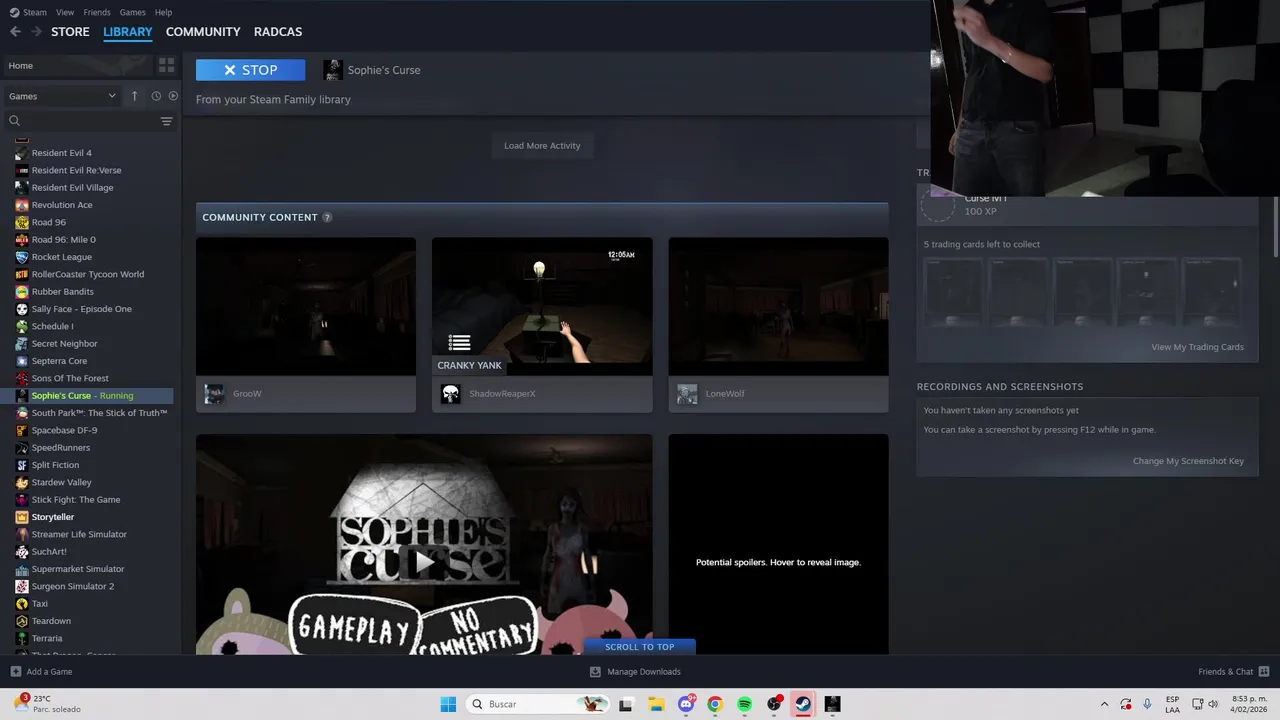Click the Add a Game plus icon
Viewport: 1280px width, 720px height.
pos(15,671)
